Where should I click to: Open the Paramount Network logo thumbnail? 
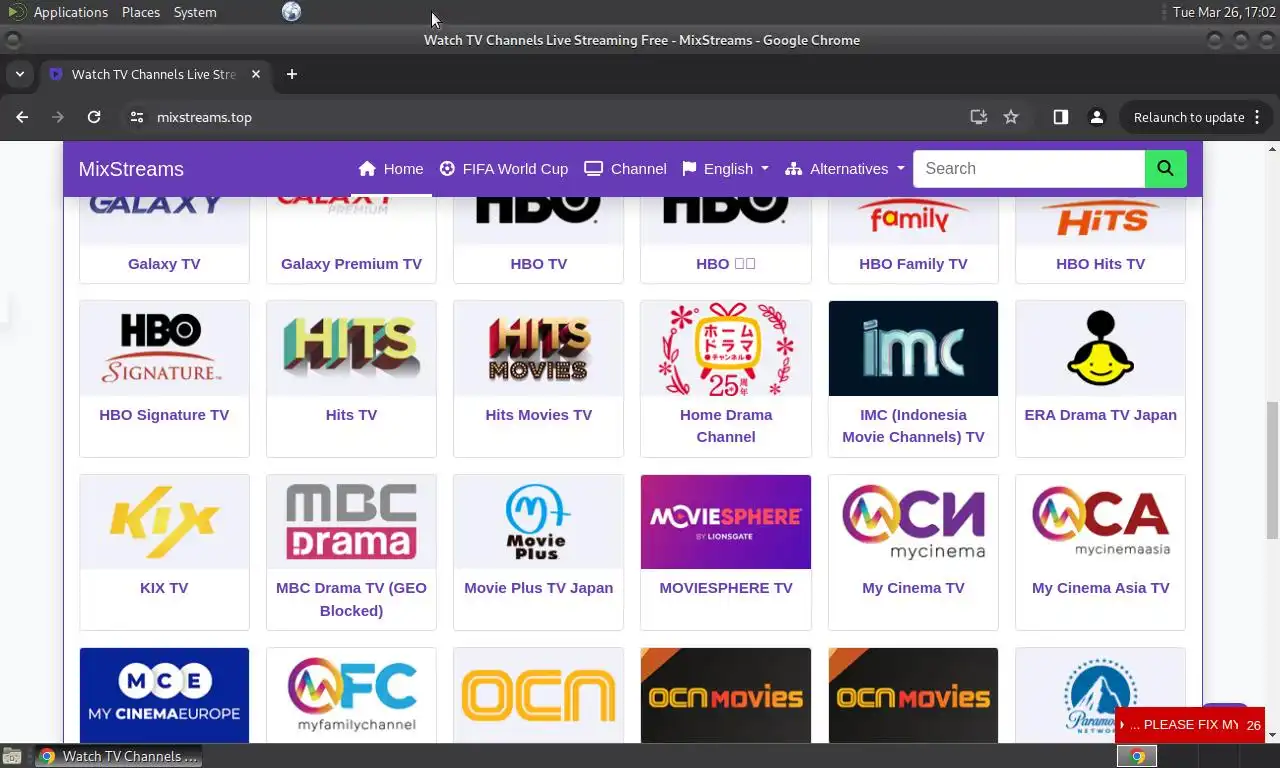(x=1100, y=695)
